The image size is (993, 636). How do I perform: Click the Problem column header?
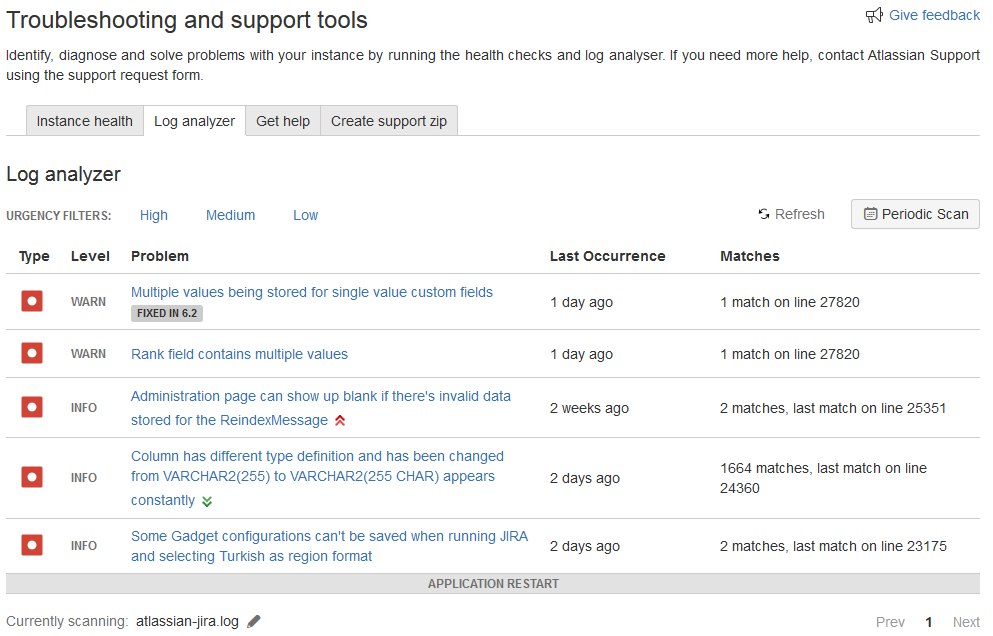coord(160,256)
